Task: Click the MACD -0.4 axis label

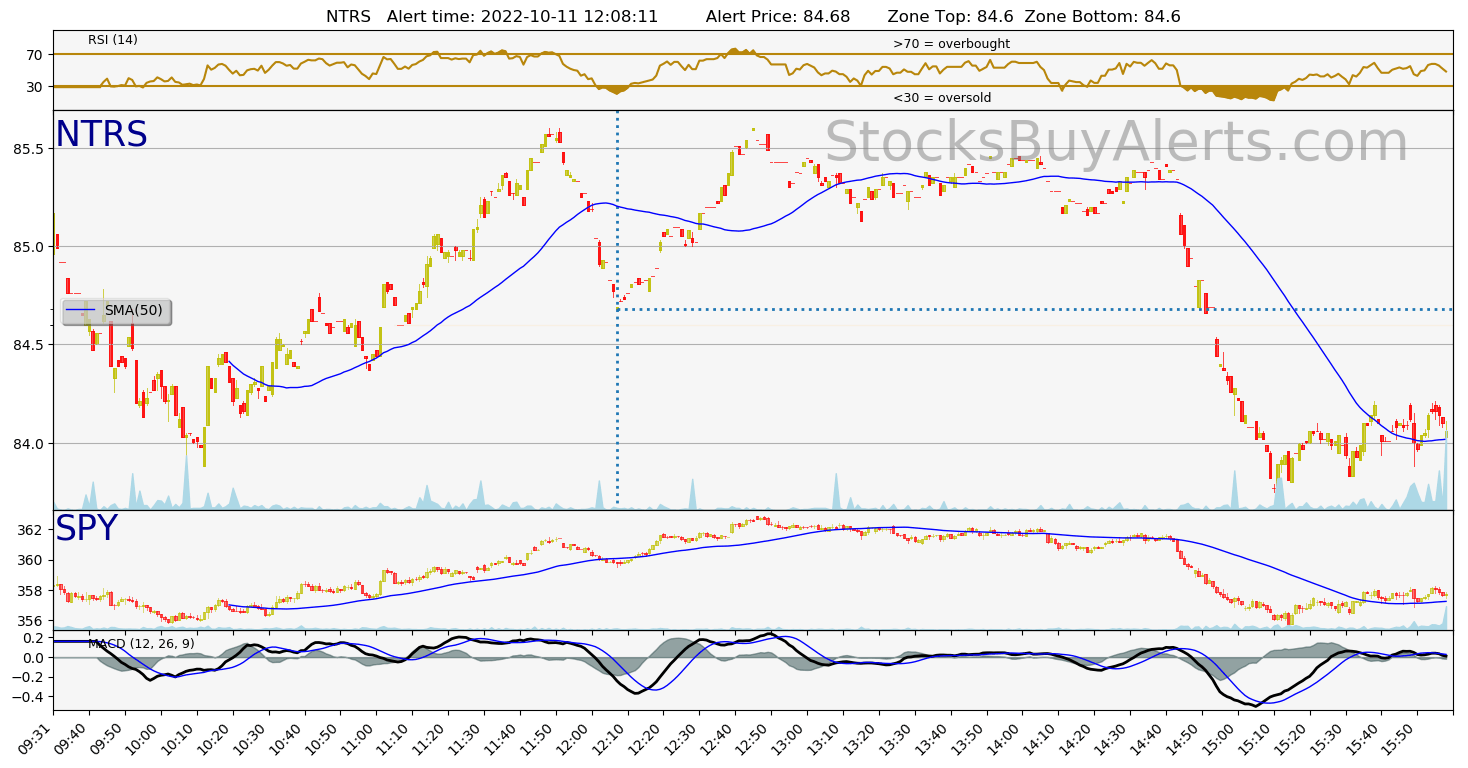Action: 30,697
